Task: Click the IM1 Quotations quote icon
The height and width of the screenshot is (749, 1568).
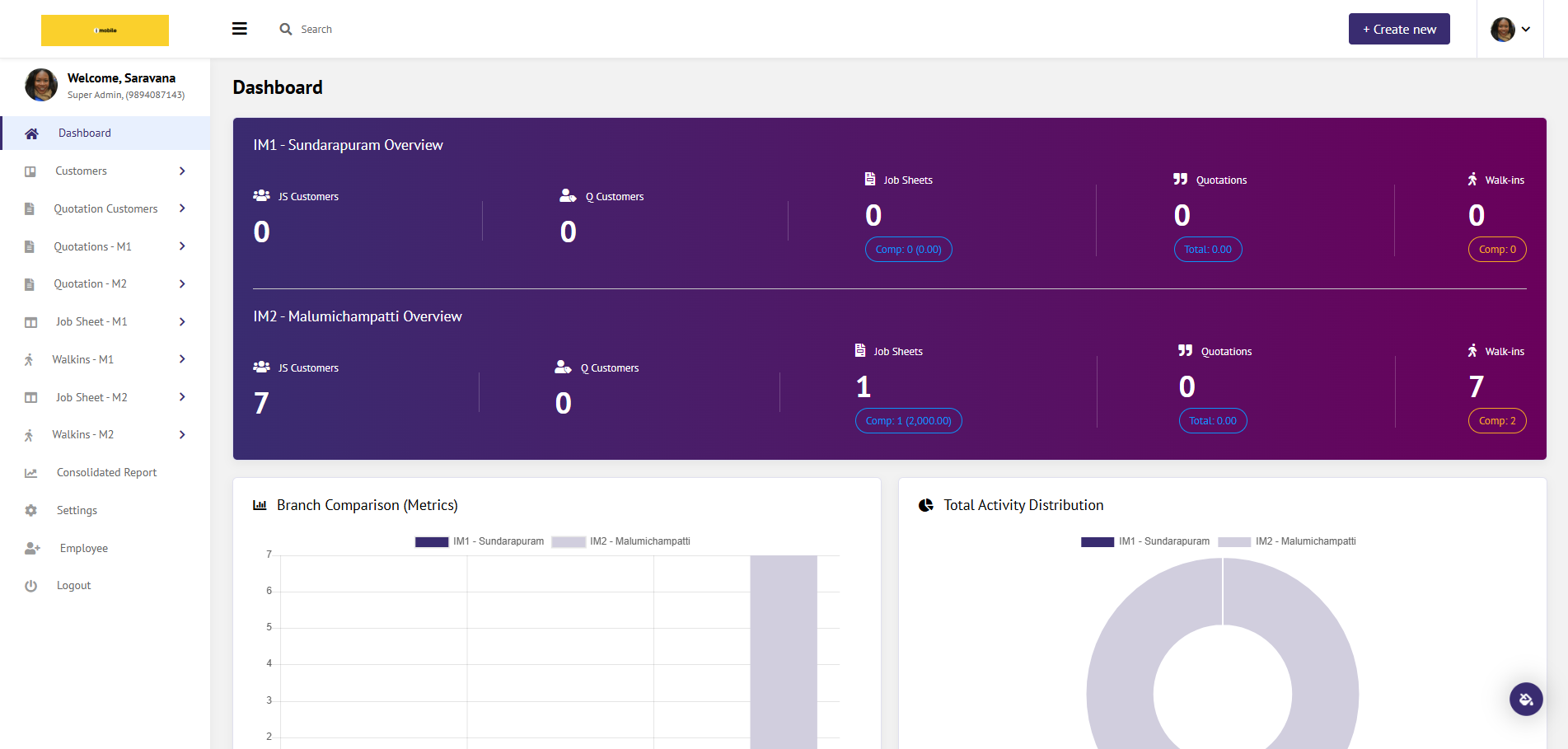Action: click(1181, 179)
